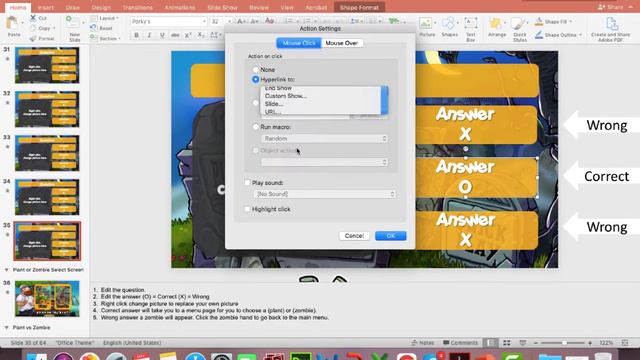Click the zoom out minus button
The width and height of the screenshot is (640, 360).
[536, 343]
